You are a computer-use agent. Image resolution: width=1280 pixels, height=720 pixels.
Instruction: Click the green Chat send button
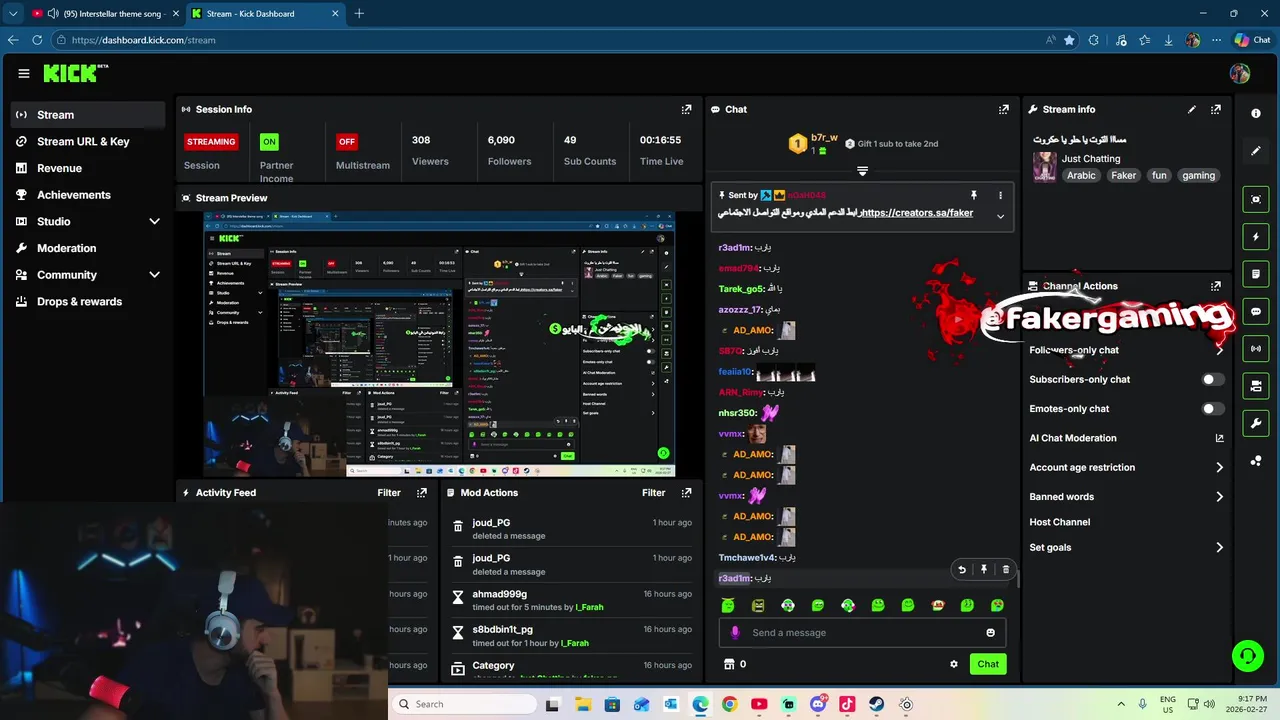[x=988, y=664]
